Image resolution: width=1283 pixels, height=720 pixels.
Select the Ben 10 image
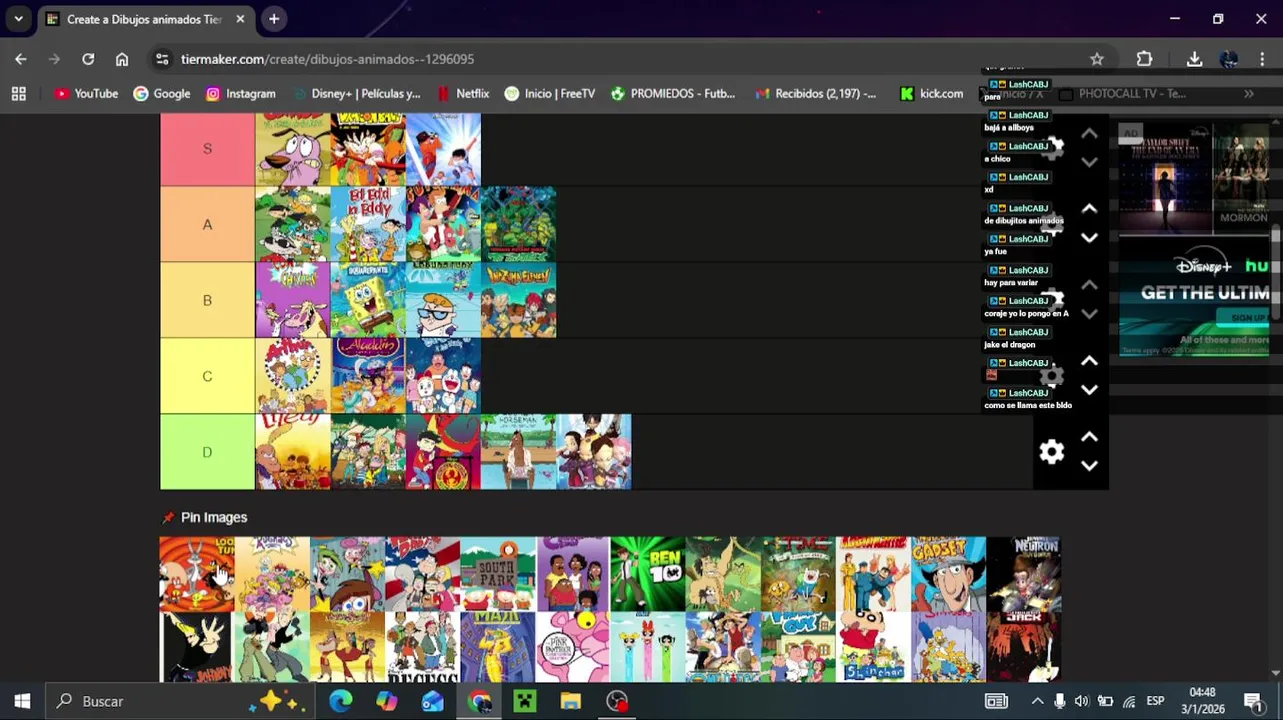(x=648, y=574)
